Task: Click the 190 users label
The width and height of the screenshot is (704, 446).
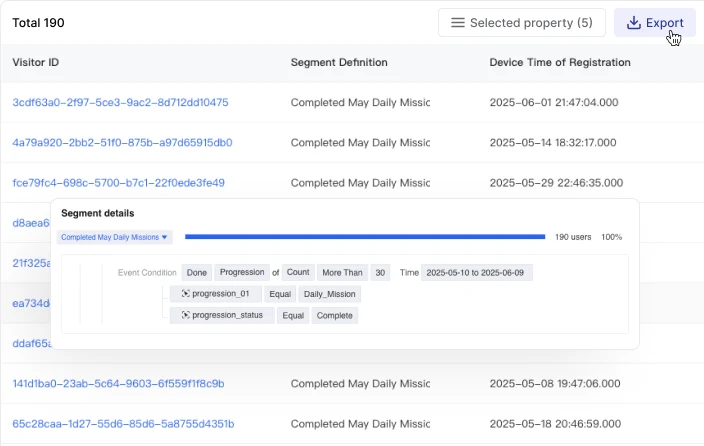Action: pos(573,237)
